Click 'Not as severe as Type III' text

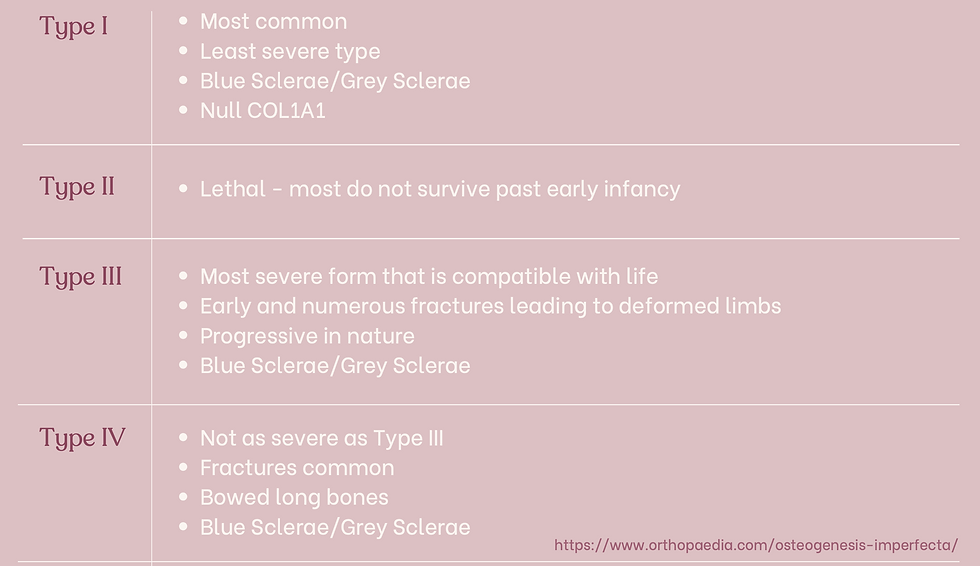pyautogui.click(x=322, y=438)
